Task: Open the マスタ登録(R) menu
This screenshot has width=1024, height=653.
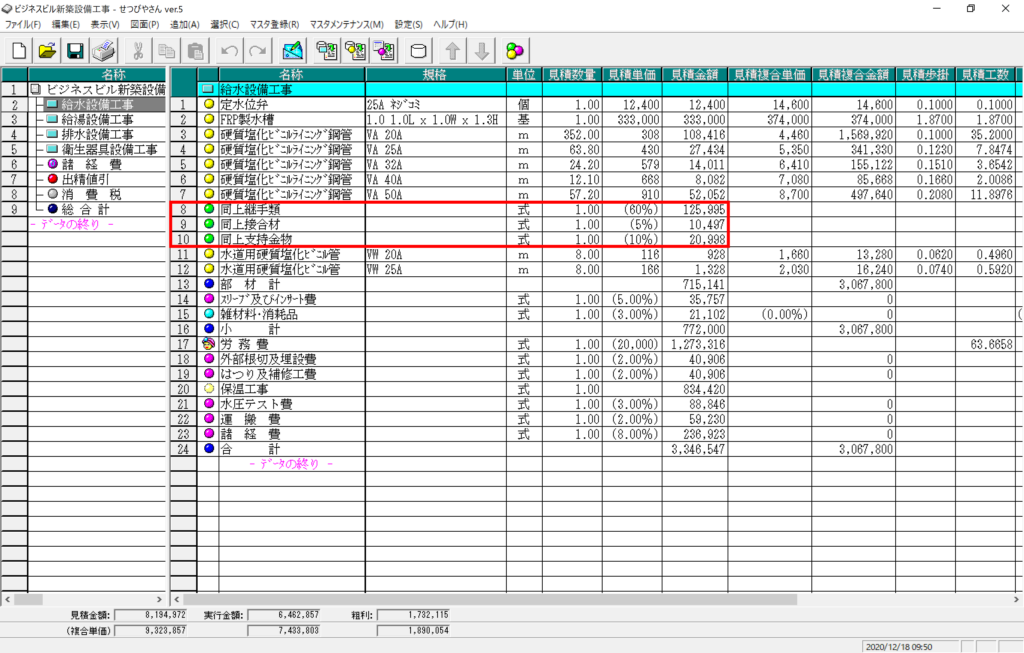Action: (x=274, y=24)
